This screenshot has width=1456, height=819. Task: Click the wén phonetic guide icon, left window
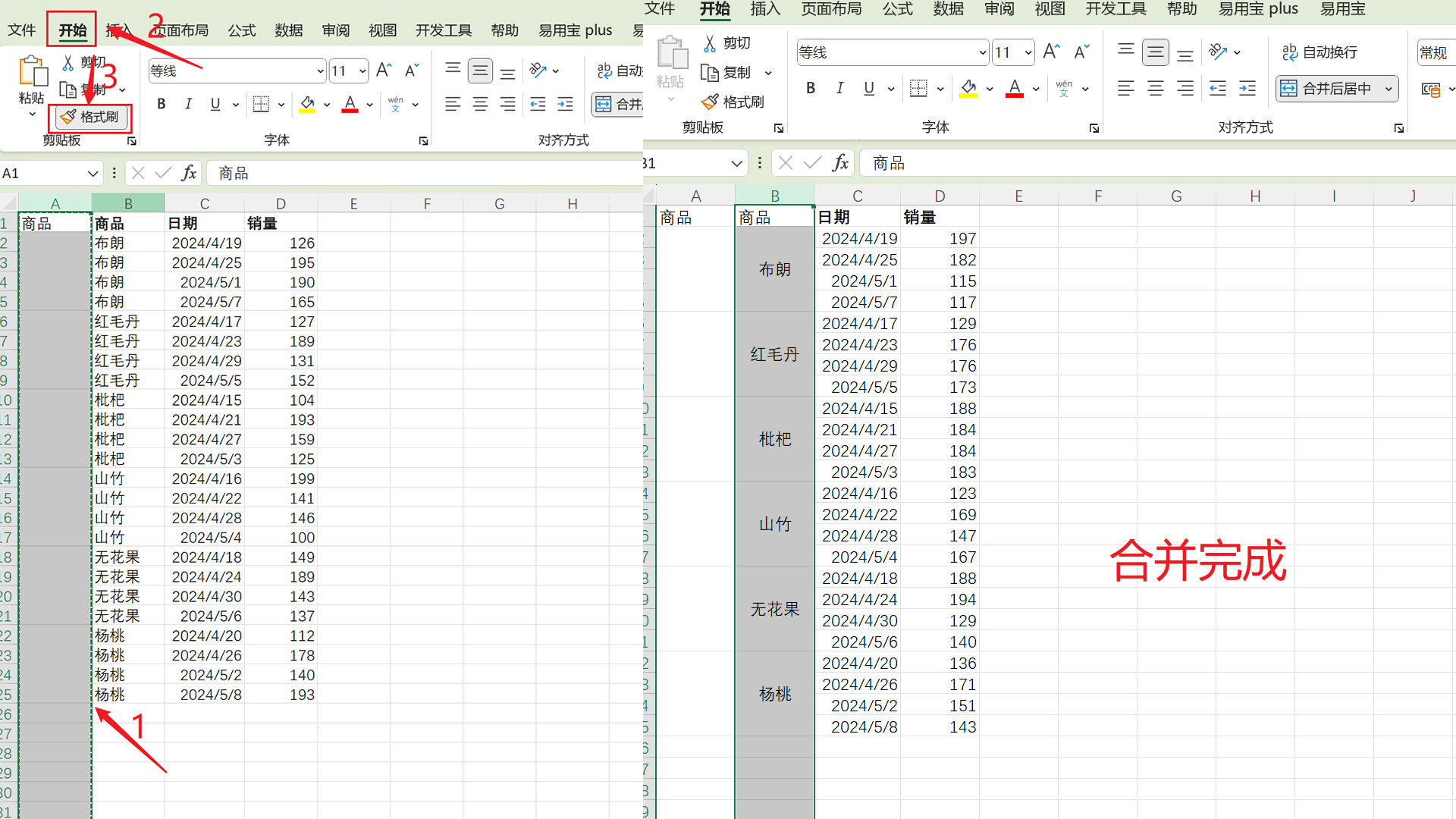[x=395, y=104]
